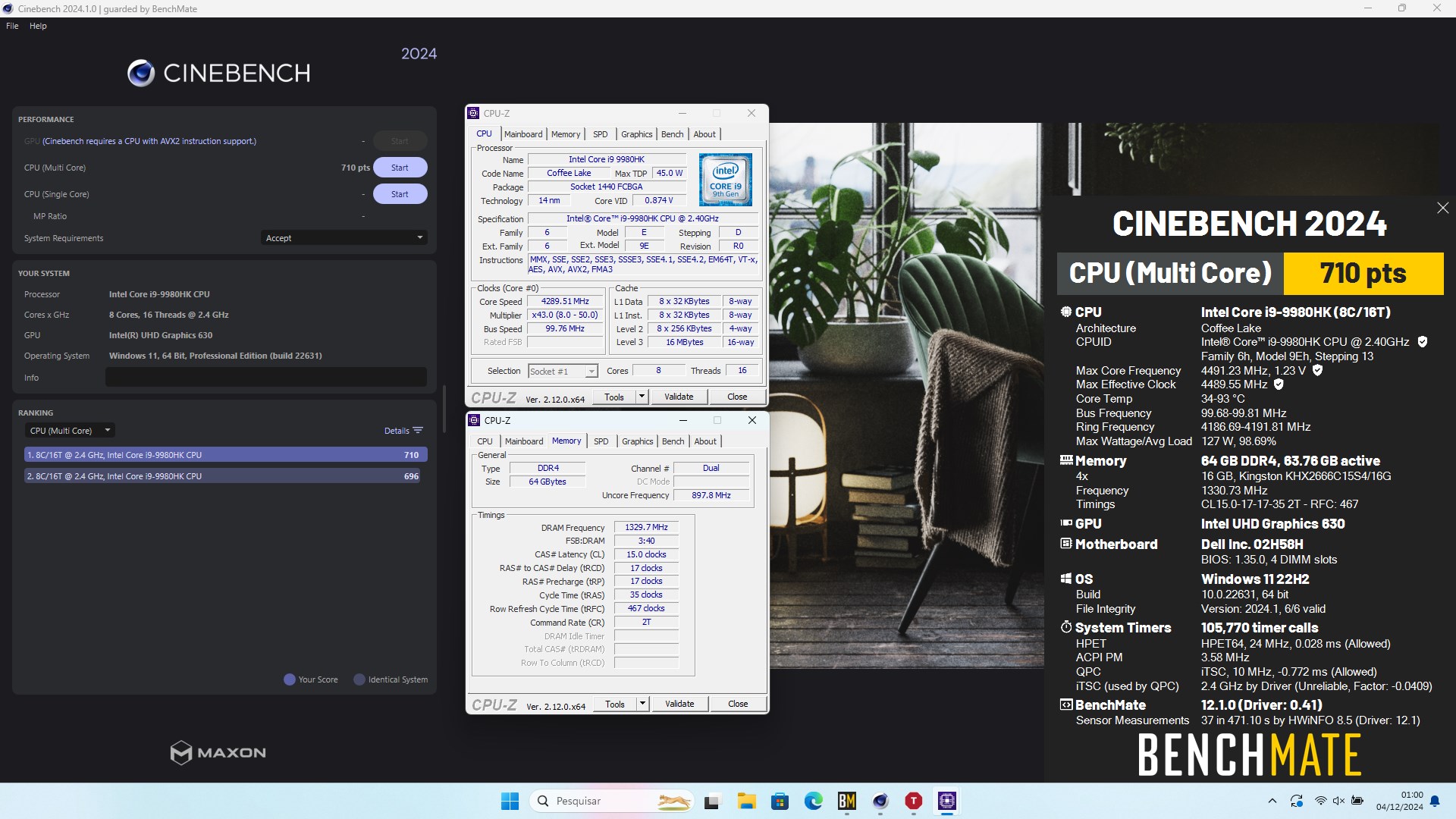Open File menu in Cinebench
The height and width of the screenshot is (819, 1456).
click(12, 26)
